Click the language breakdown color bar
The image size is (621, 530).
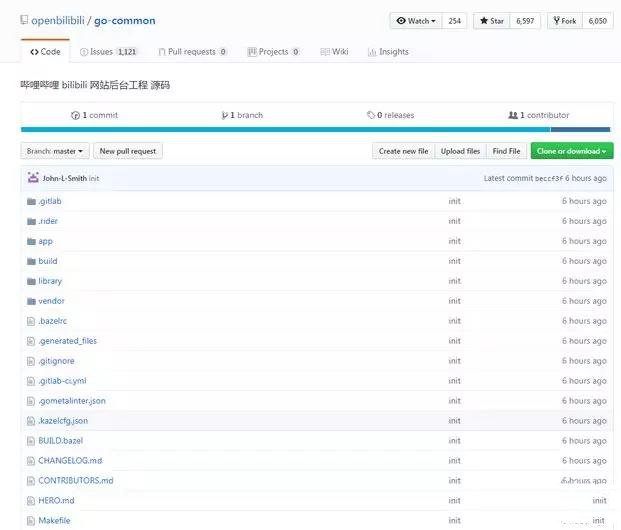point(316,130)
